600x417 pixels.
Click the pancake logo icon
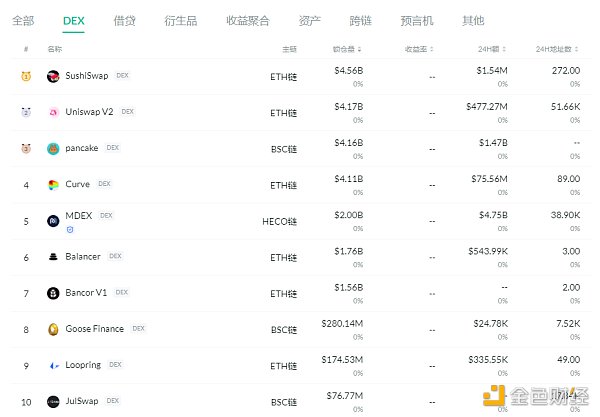pyautogui.click(x=53, y=148)
